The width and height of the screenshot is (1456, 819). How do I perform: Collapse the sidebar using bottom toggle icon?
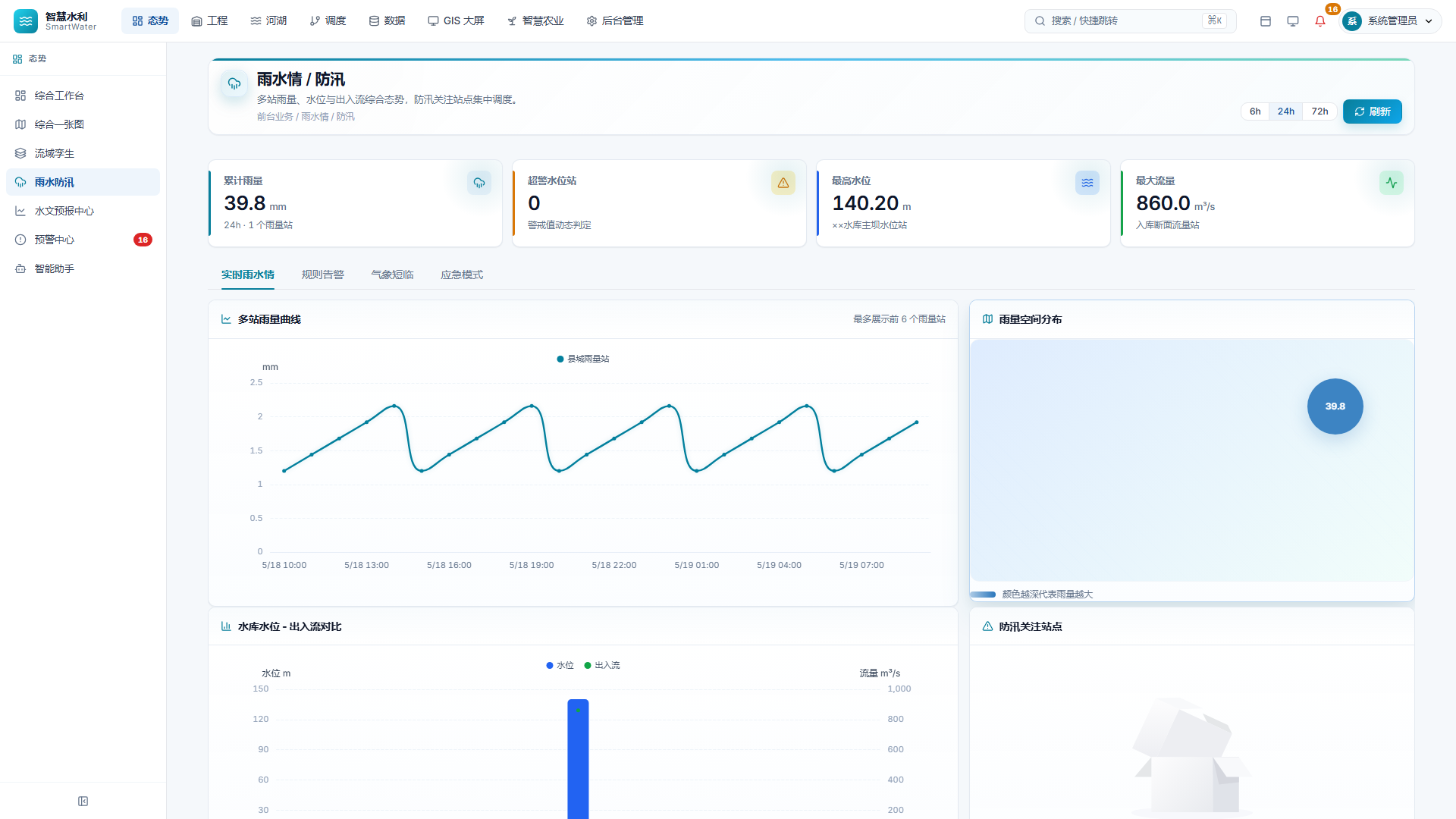tap(83, 802)
